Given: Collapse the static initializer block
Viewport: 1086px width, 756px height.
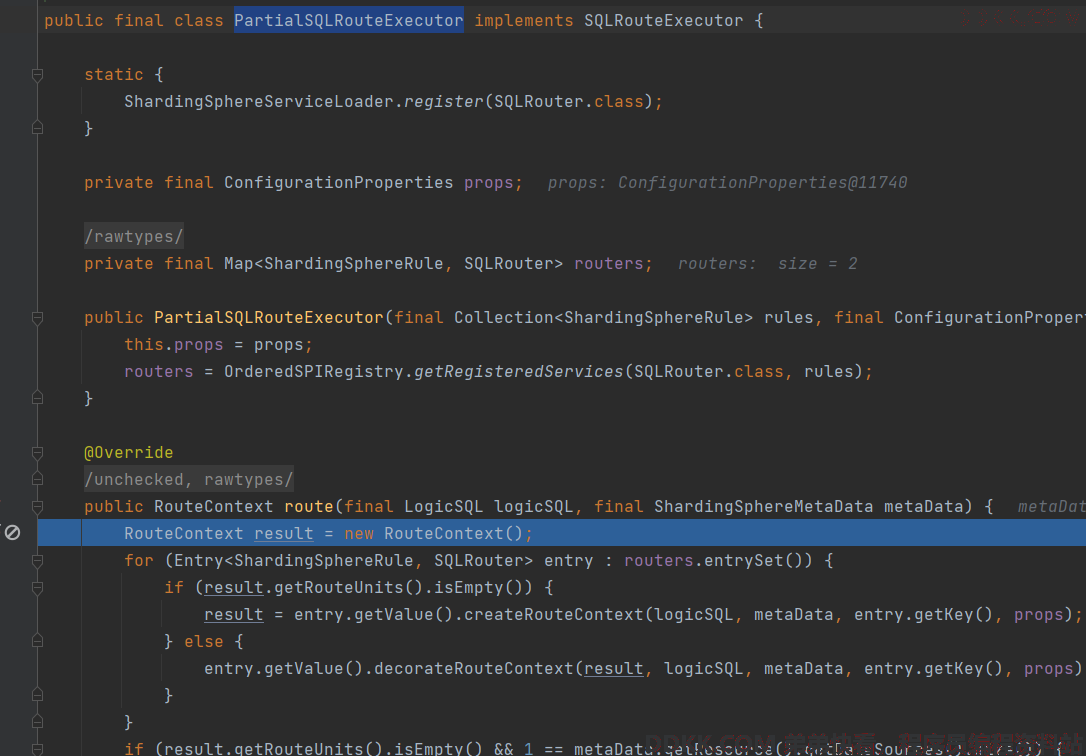Looking at the screenshot, I should click(37, 75).
